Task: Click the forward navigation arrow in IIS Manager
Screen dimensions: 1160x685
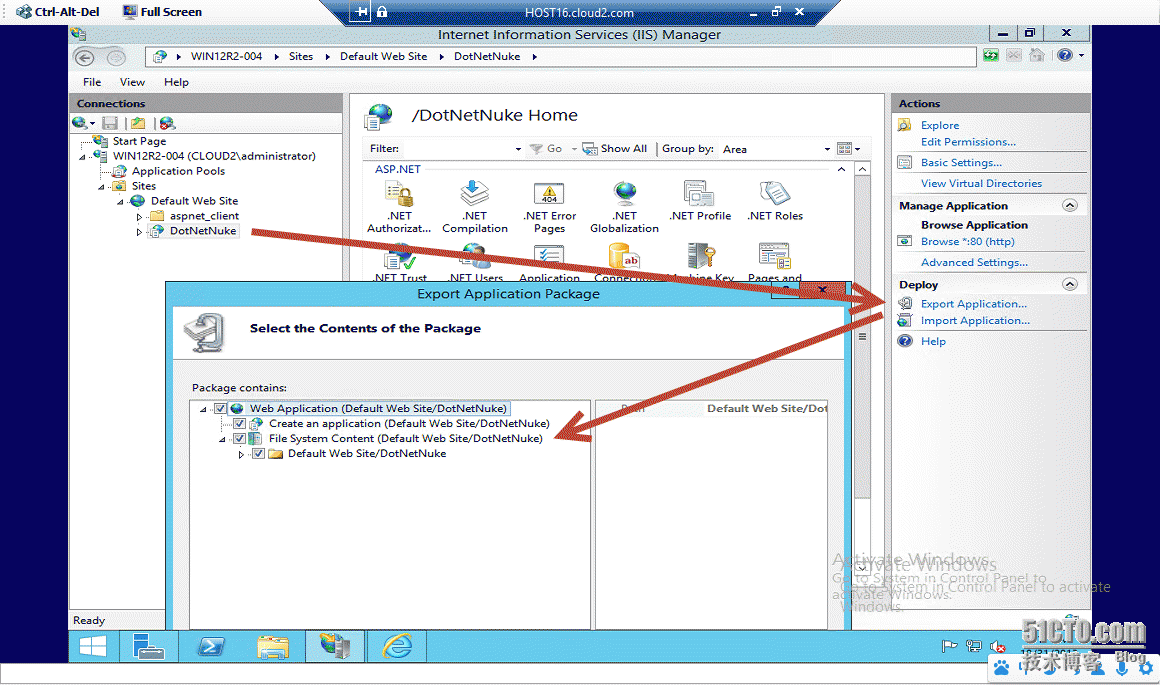Action: [116, 58]
